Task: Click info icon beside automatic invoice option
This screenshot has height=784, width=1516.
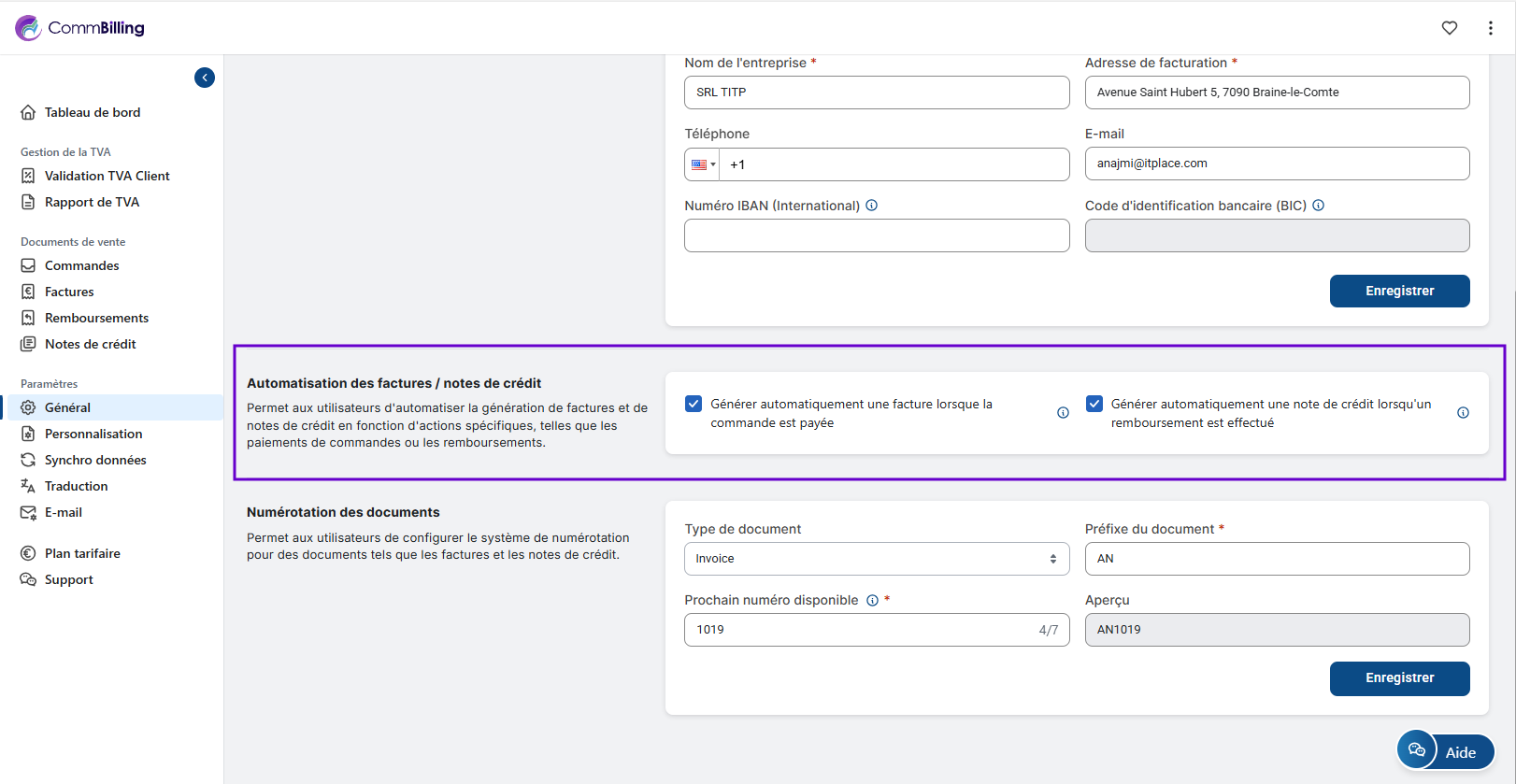Action: tap(1063, 413)
